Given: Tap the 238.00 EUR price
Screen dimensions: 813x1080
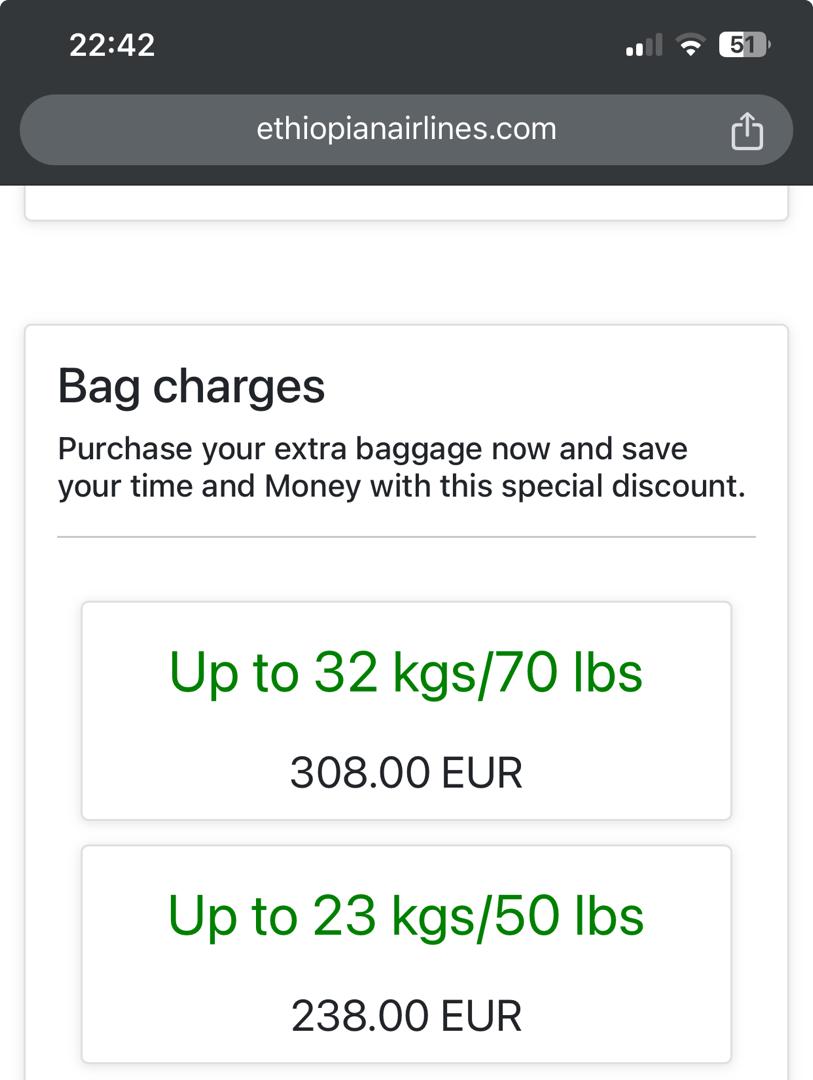Looking at the screenshot, I should (x=406, y=1016).
